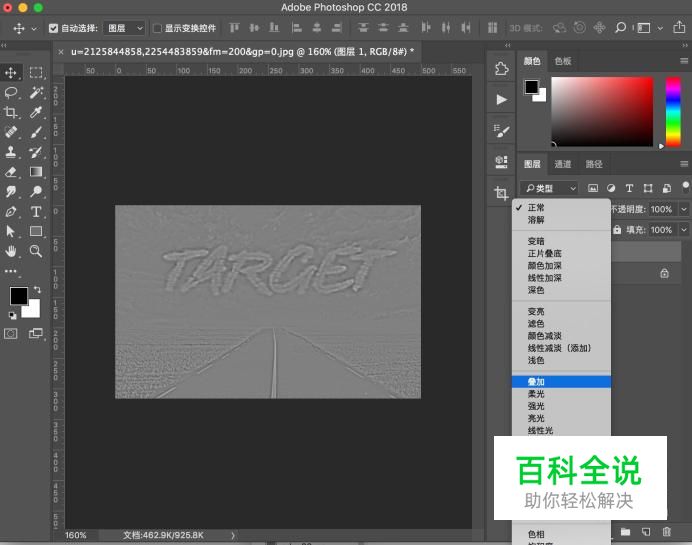This screenshot has height=545, width=692.
Task: Click the vertical hue slider strip
Action: tap(673, 111)
